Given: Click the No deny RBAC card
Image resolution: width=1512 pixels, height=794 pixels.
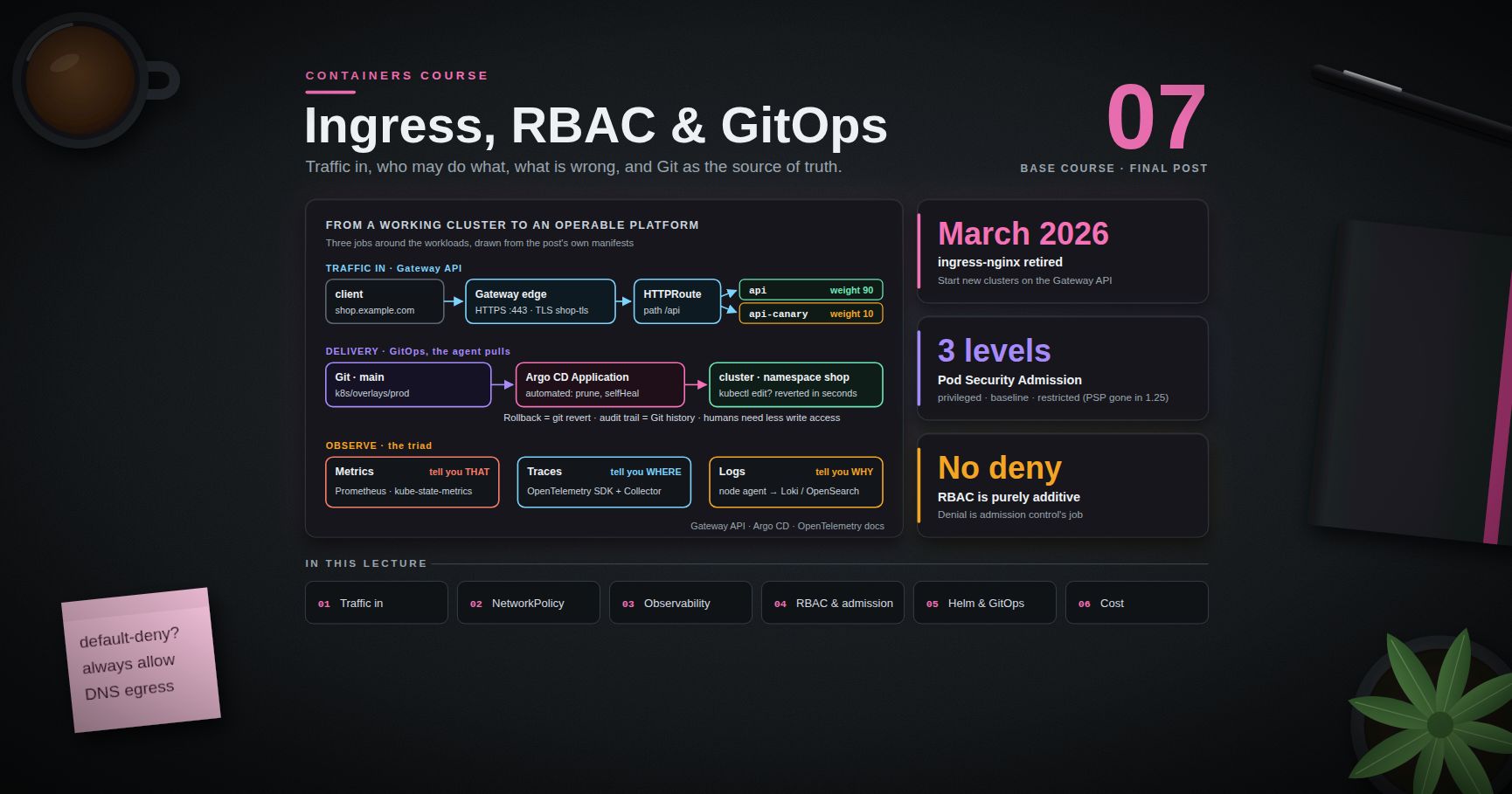Looking at the screenshot, I should [x=1062, y=486].
